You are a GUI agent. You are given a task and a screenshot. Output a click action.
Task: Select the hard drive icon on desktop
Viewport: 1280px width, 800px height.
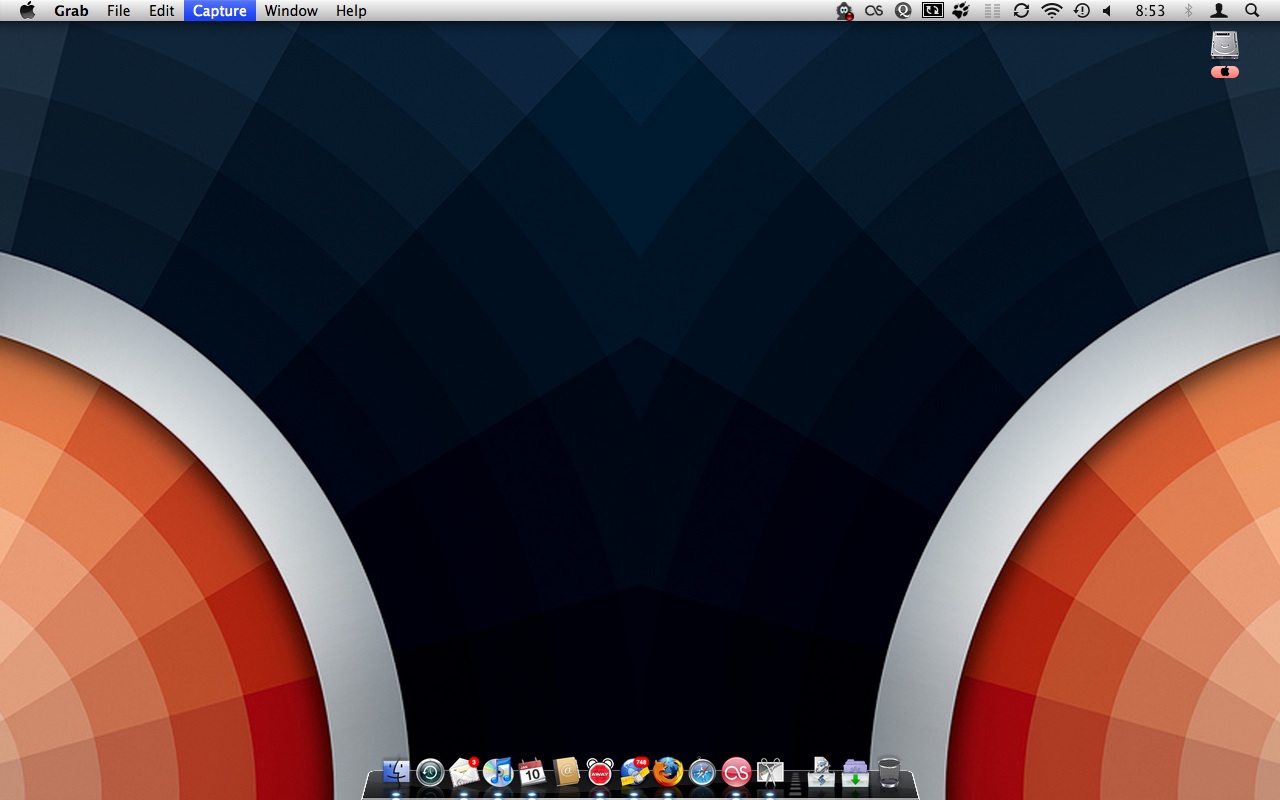pos(1225,45)
